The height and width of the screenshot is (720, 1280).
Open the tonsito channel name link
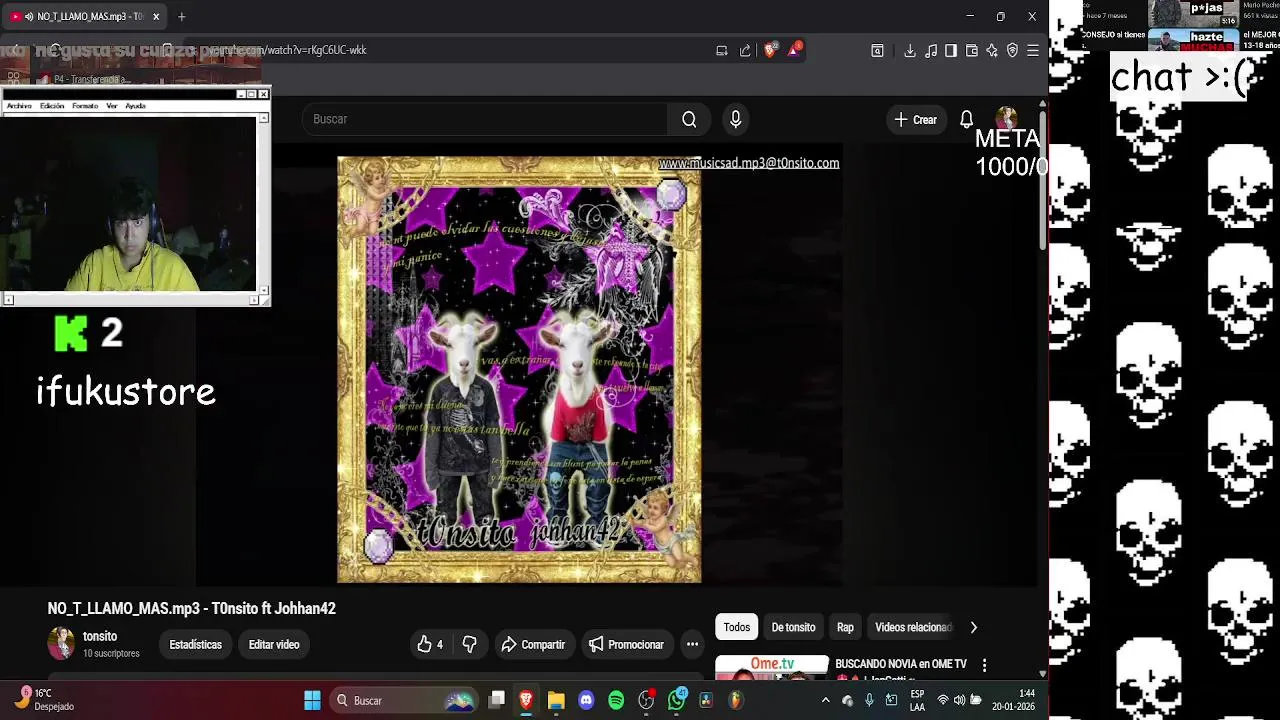100,636
